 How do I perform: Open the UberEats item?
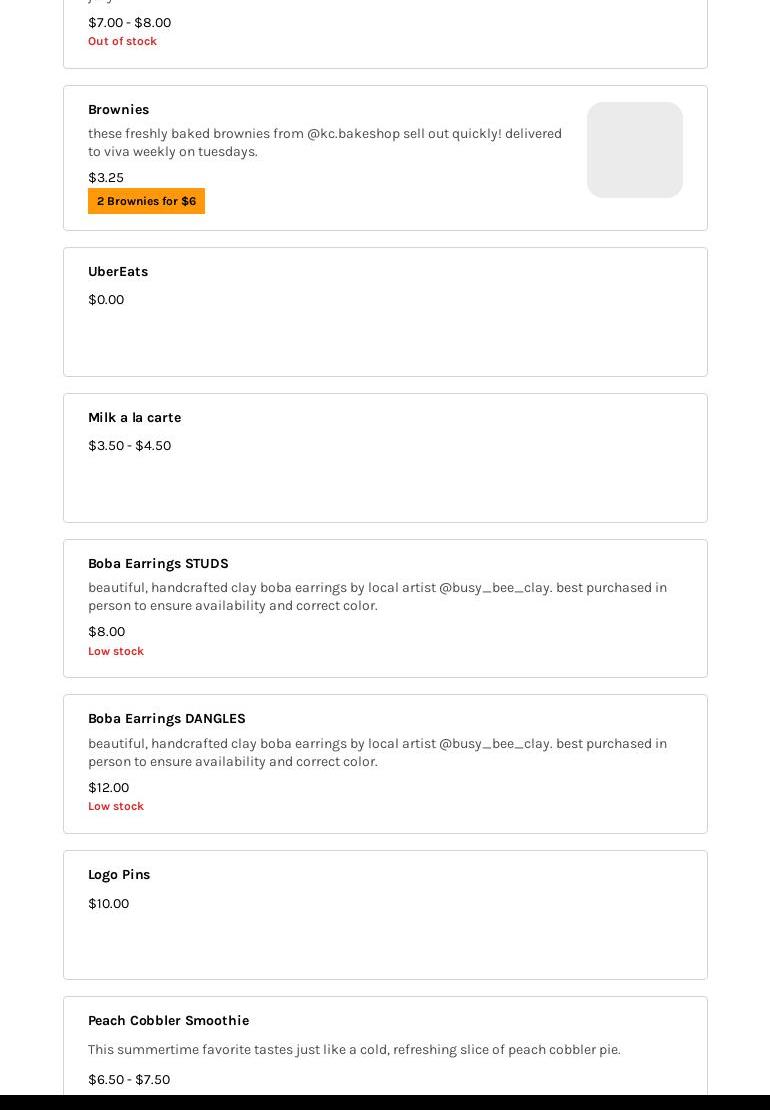[118, 272]
